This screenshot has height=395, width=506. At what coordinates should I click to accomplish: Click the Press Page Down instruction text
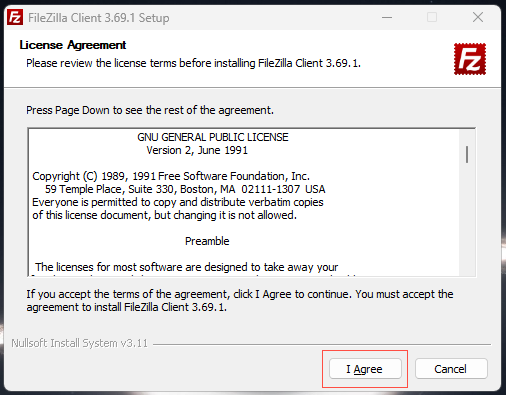click(150, 110)
